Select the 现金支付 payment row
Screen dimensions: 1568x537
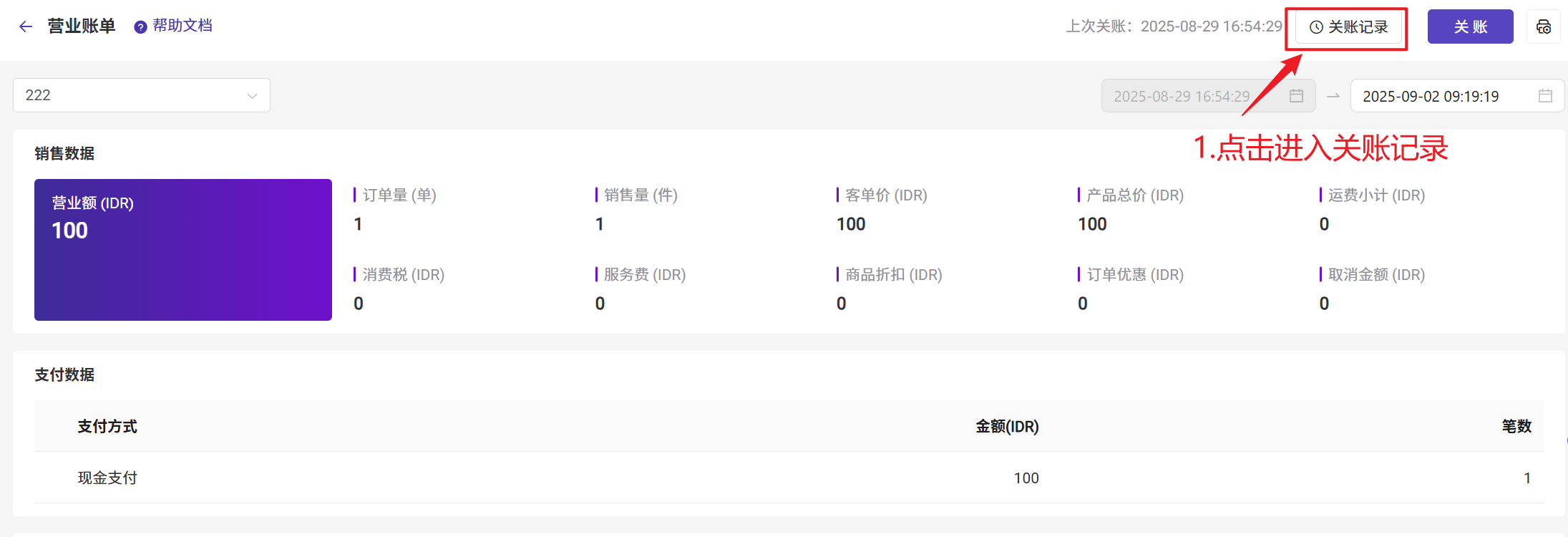click(x=789, y=478)
